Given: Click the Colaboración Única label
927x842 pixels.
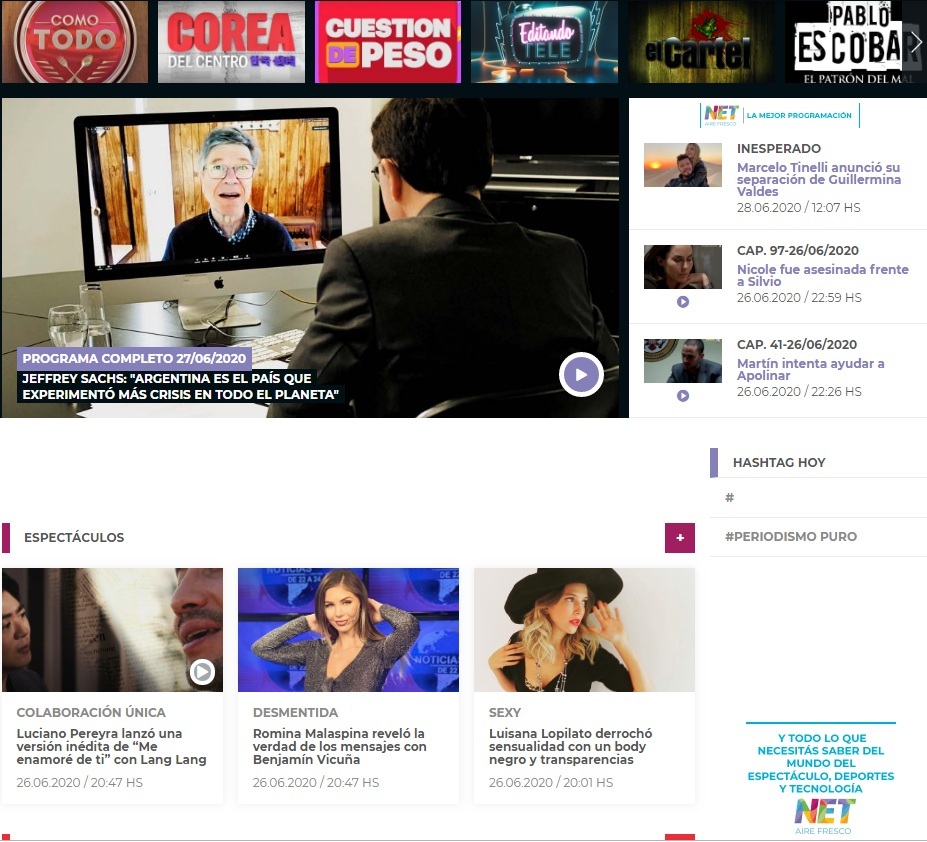Looking at the screenshot, I should click(x=91, y=713).
